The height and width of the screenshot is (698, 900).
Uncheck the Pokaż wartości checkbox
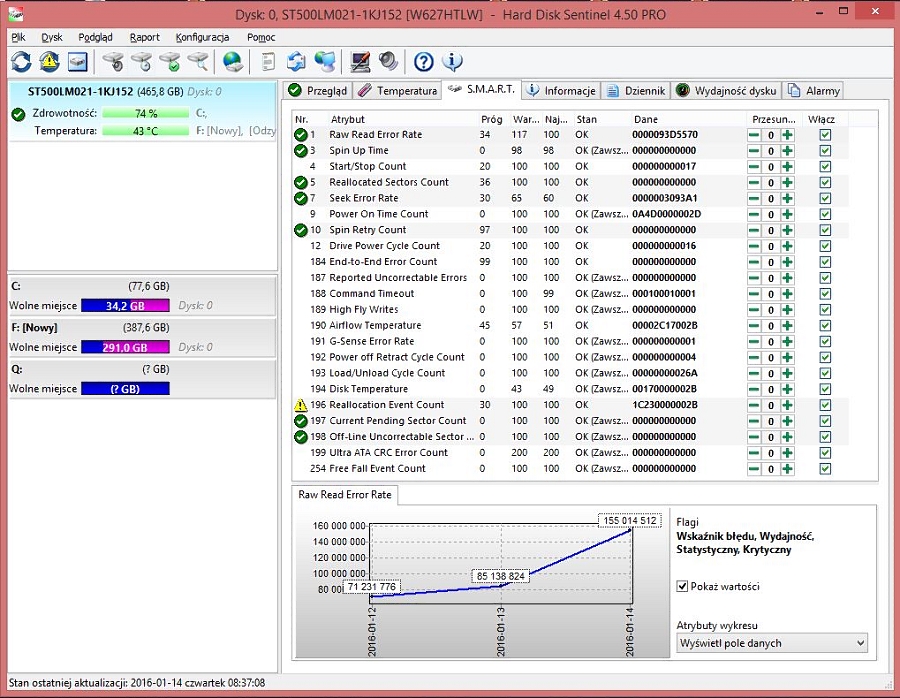(x=682, y=586)
